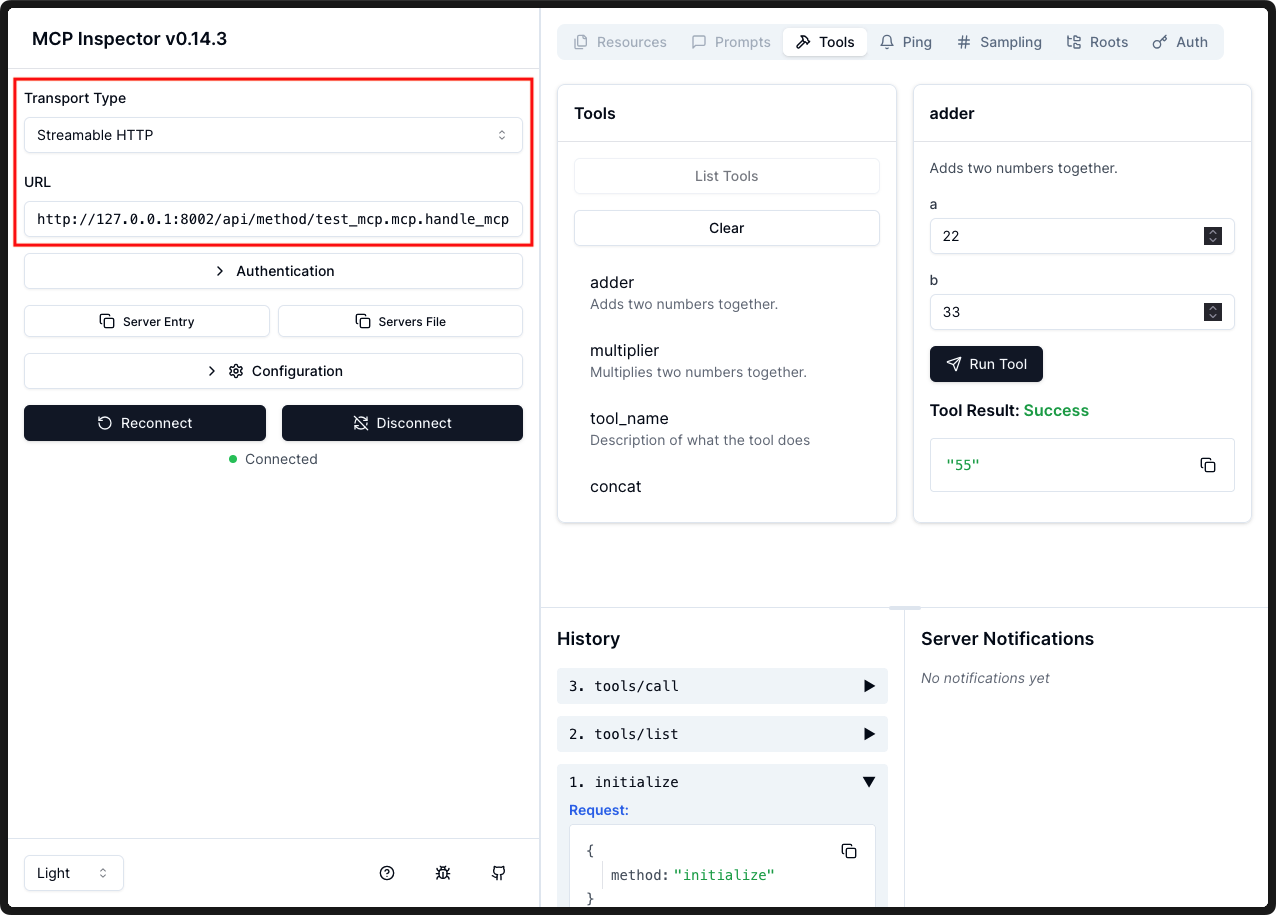Expand the Authentication section
The image size is (1276, 915).
(273, 271)
